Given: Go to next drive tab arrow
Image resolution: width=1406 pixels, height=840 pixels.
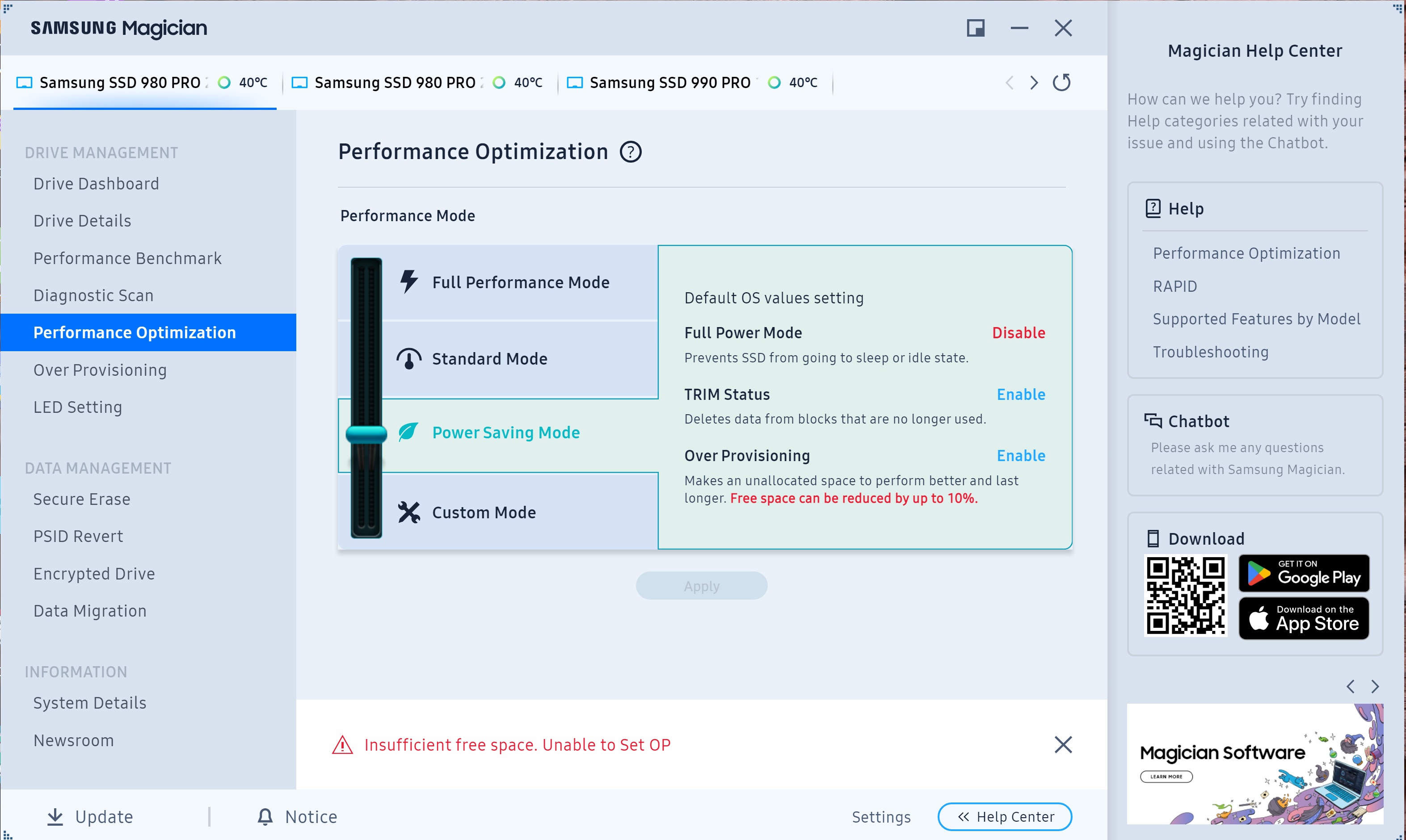Looking at the screenshot, I should tap(1034, 83).
